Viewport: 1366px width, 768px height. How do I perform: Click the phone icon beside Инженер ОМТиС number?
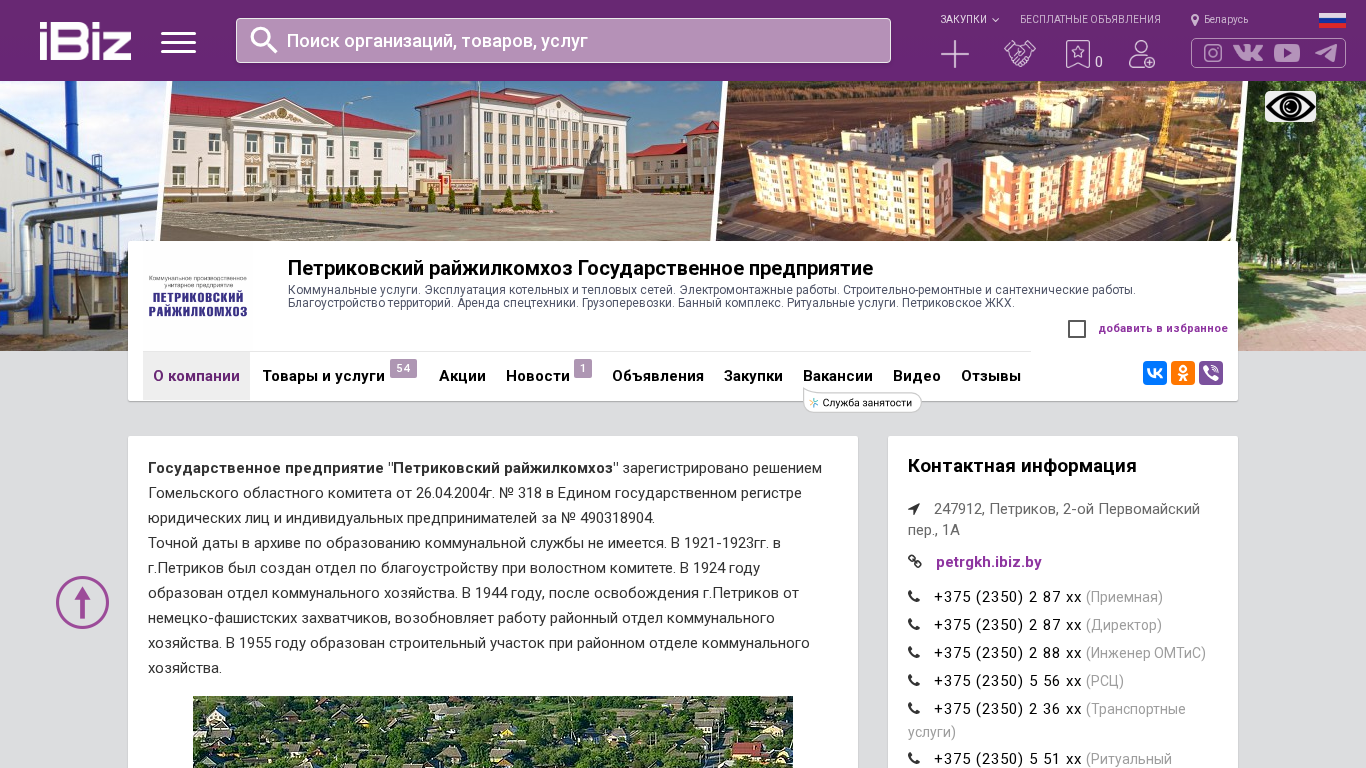(x=914, y=653)
